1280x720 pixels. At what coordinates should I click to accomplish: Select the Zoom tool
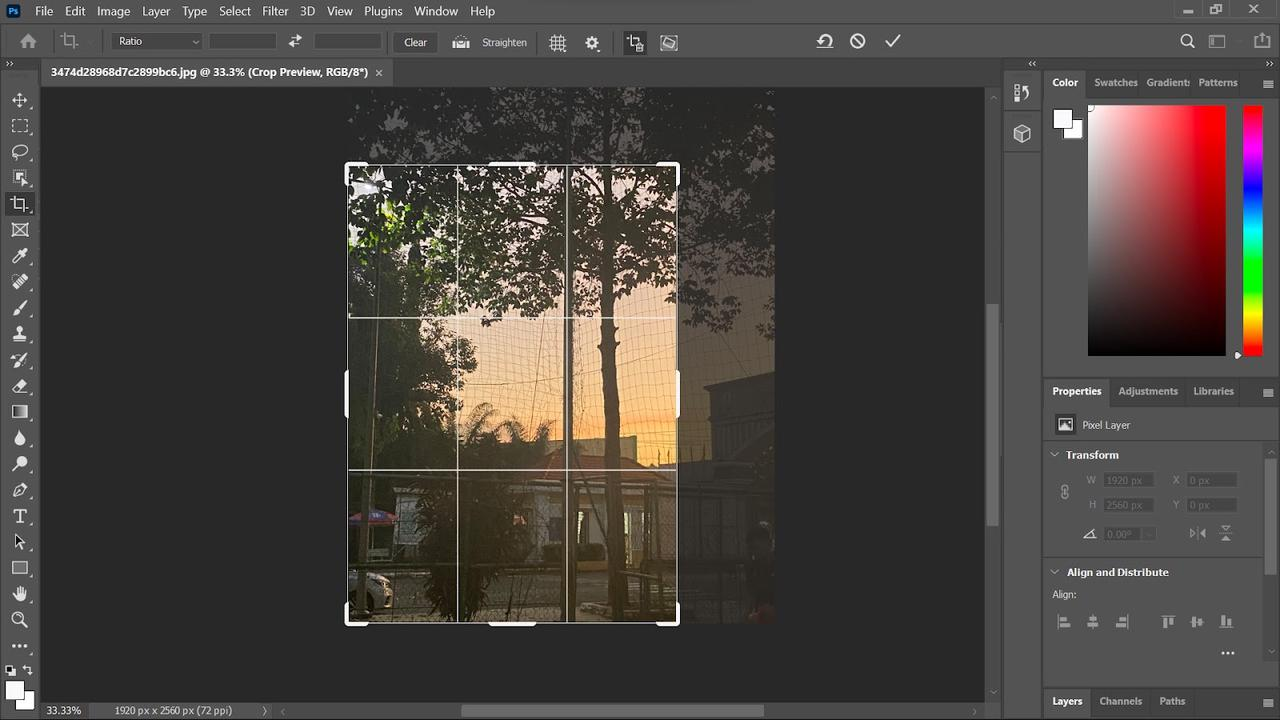[20, 620]
